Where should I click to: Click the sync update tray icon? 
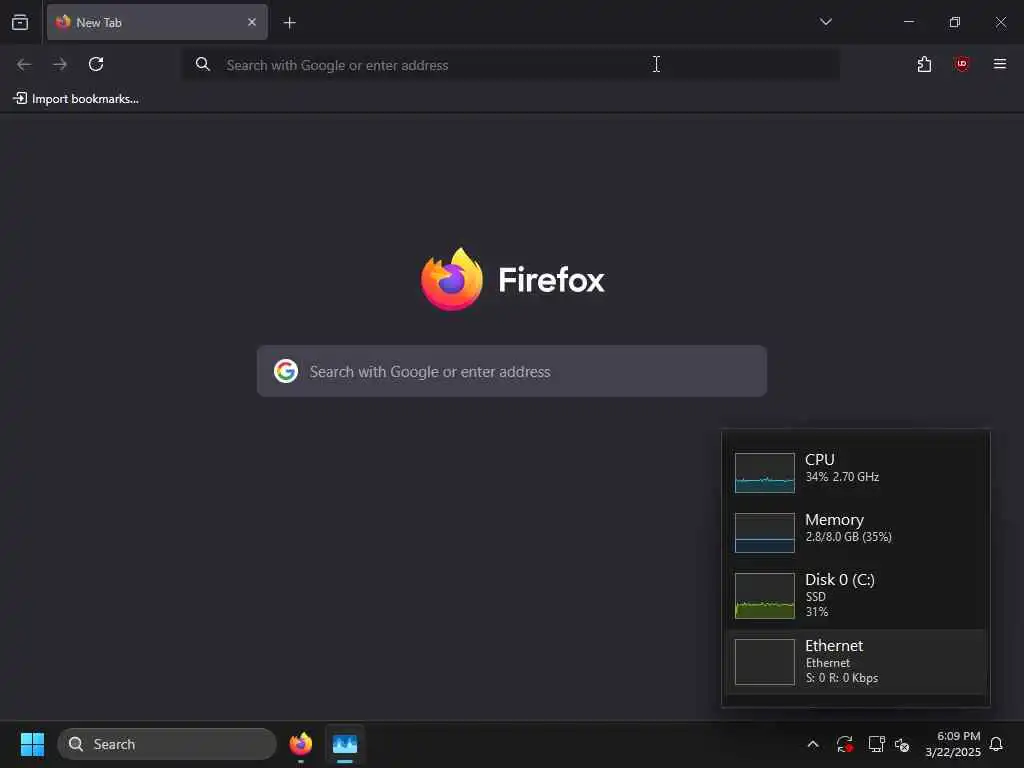(x=844, y=744)
